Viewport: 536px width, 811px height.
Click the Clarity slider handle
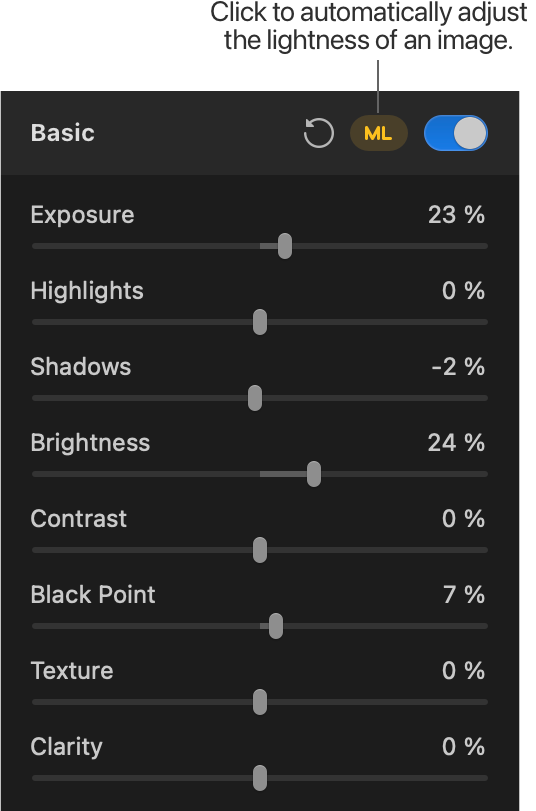click(x=260, y=778)
